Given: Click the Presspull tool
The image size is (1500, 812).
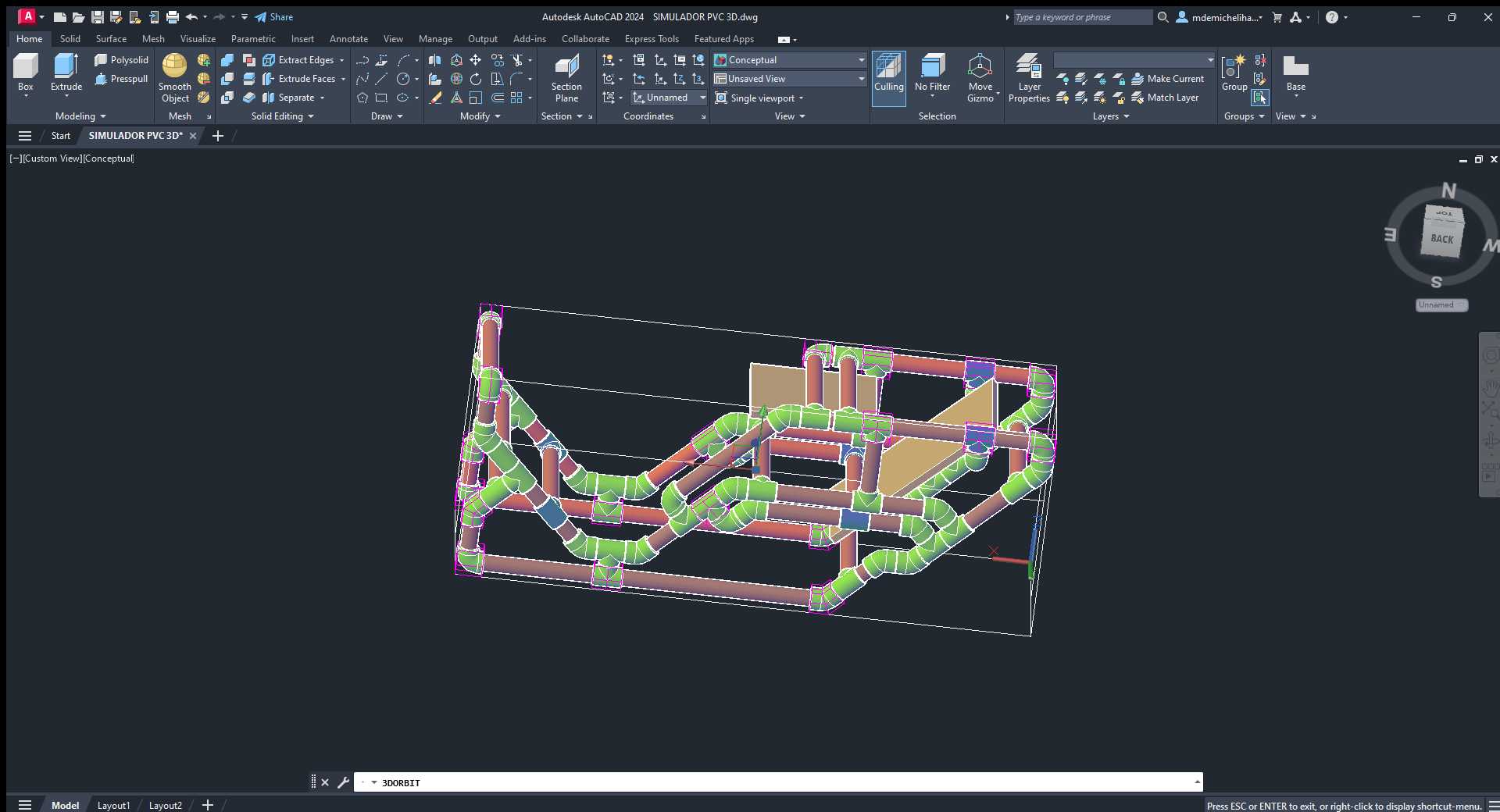Looking at the screenshot, I should click(121, 79).
